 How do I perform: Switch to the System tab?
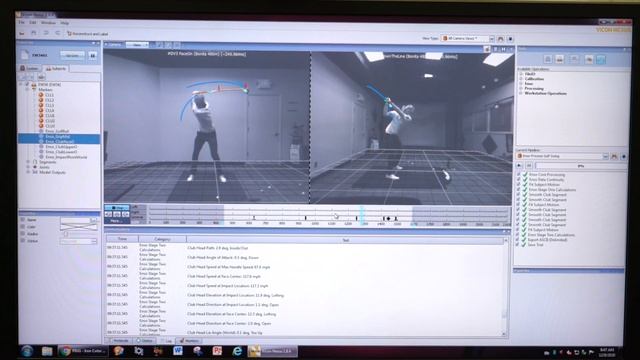point(29,69)
